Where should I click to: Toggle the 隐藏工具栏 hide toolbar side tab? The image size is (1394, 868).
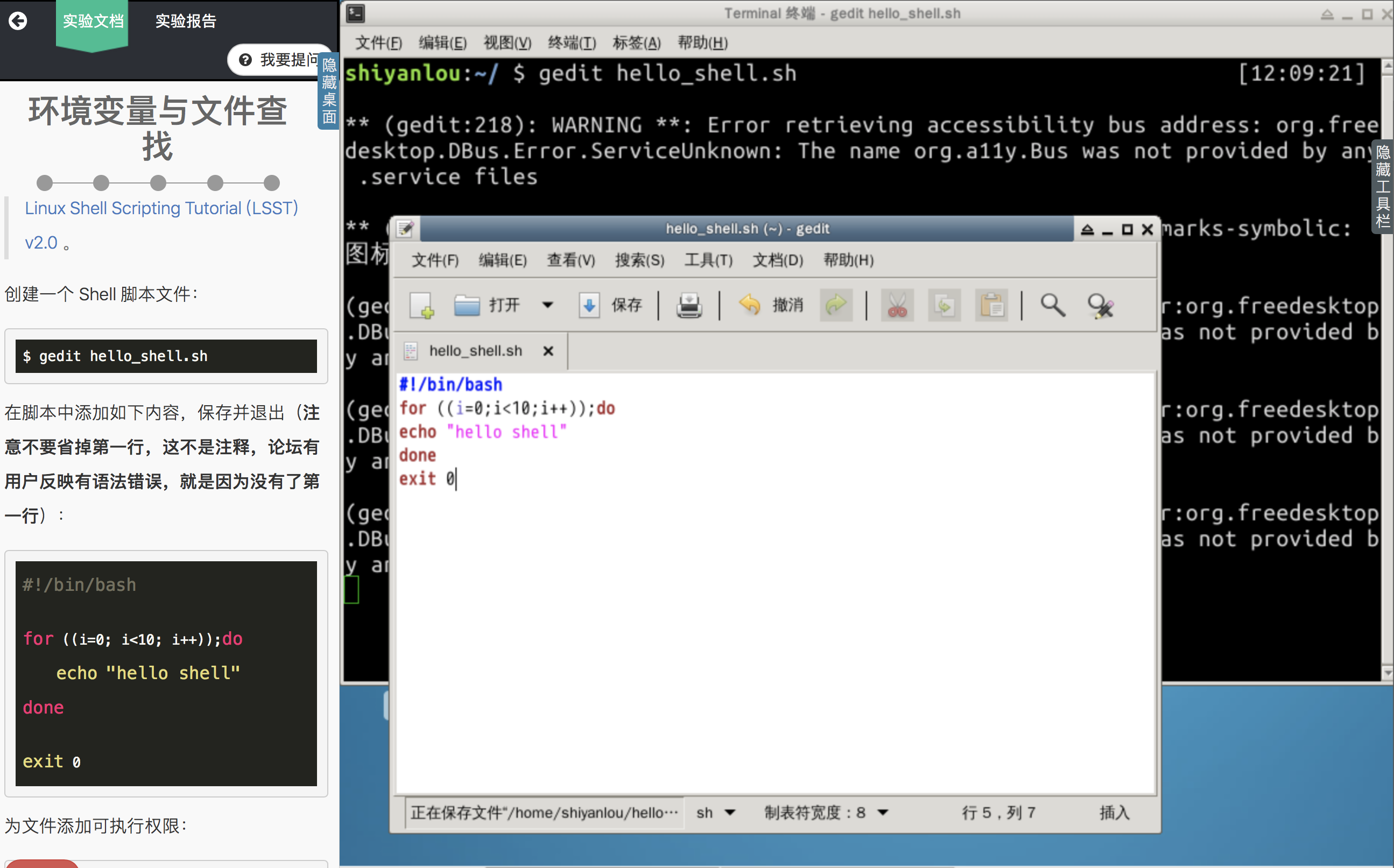(1383, 187)
